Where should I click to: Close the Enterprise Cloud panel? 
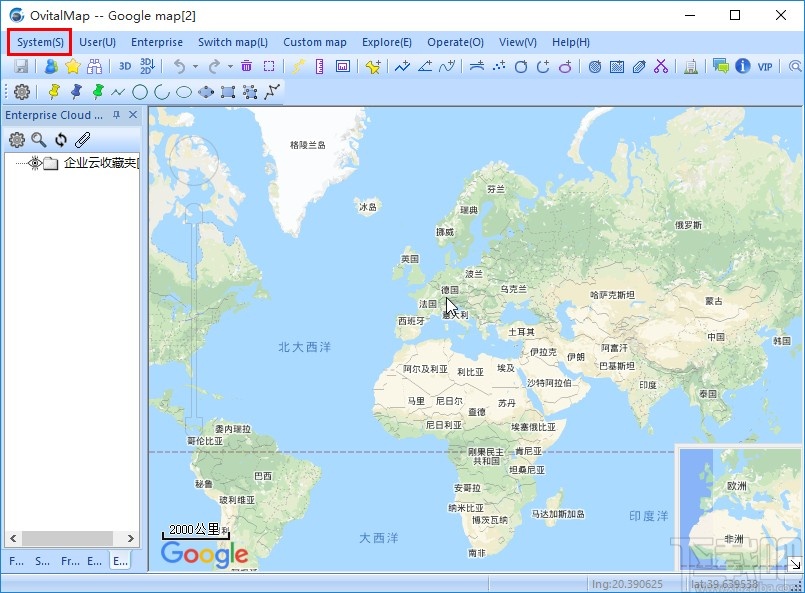pyautogui.click(x=133, y=114)
